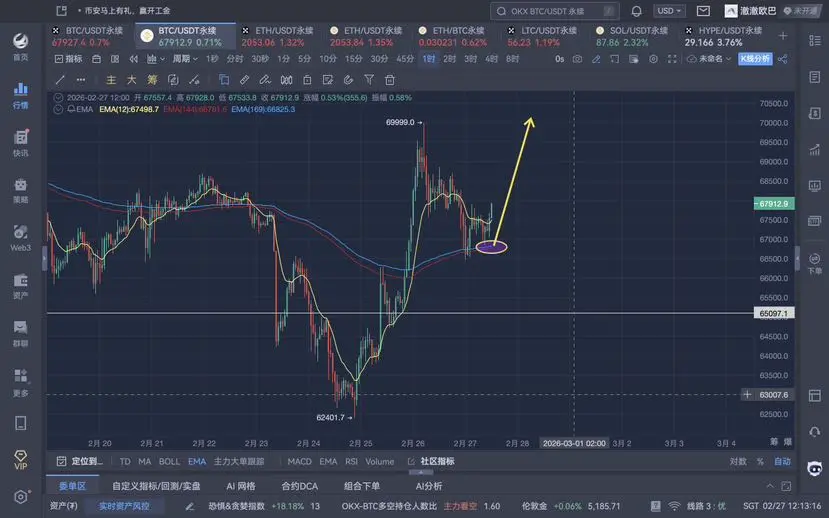Open the 更多 more sidebar icon
Screen dimensions: 829x518
21,382
